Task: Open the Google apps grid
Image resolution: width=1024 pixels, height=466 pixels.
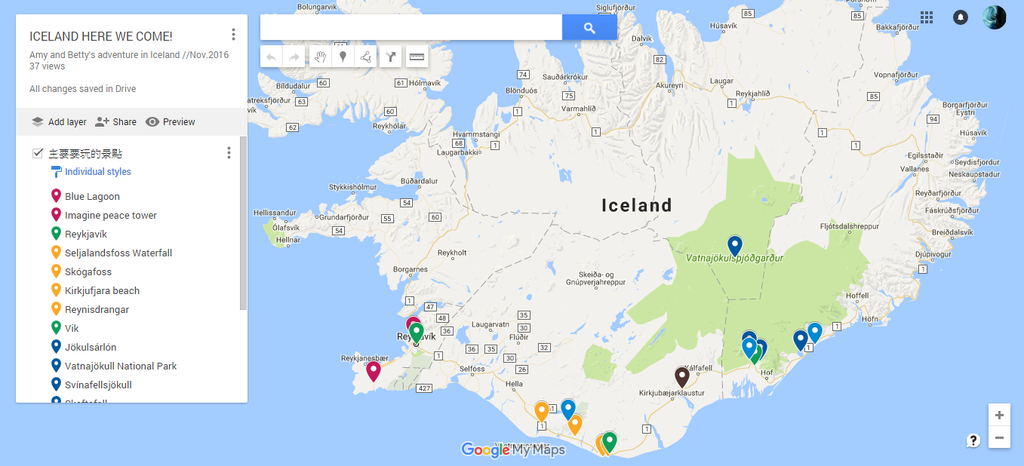Action: pyautogui.click(x=926, y=17)
